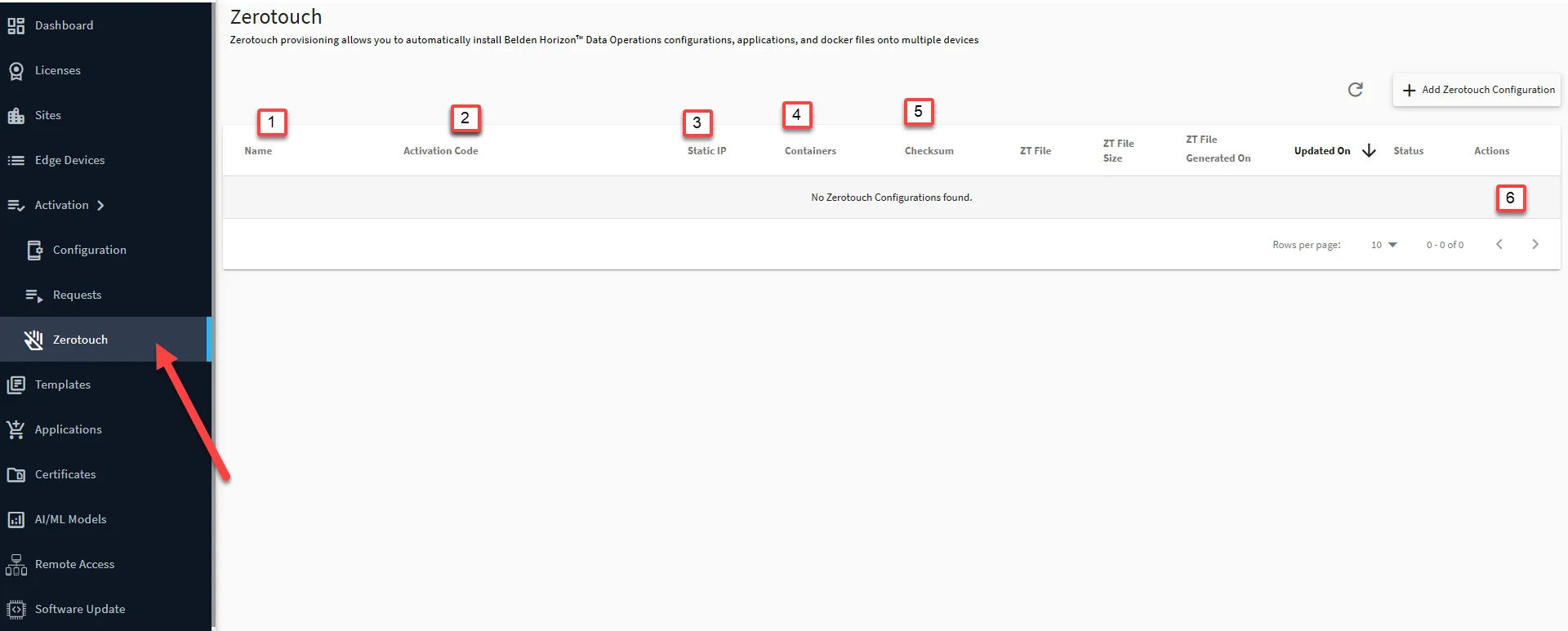Click the Sites buildings icon
This screenshot has height=631, width=1568.
[x=16, y=116]
